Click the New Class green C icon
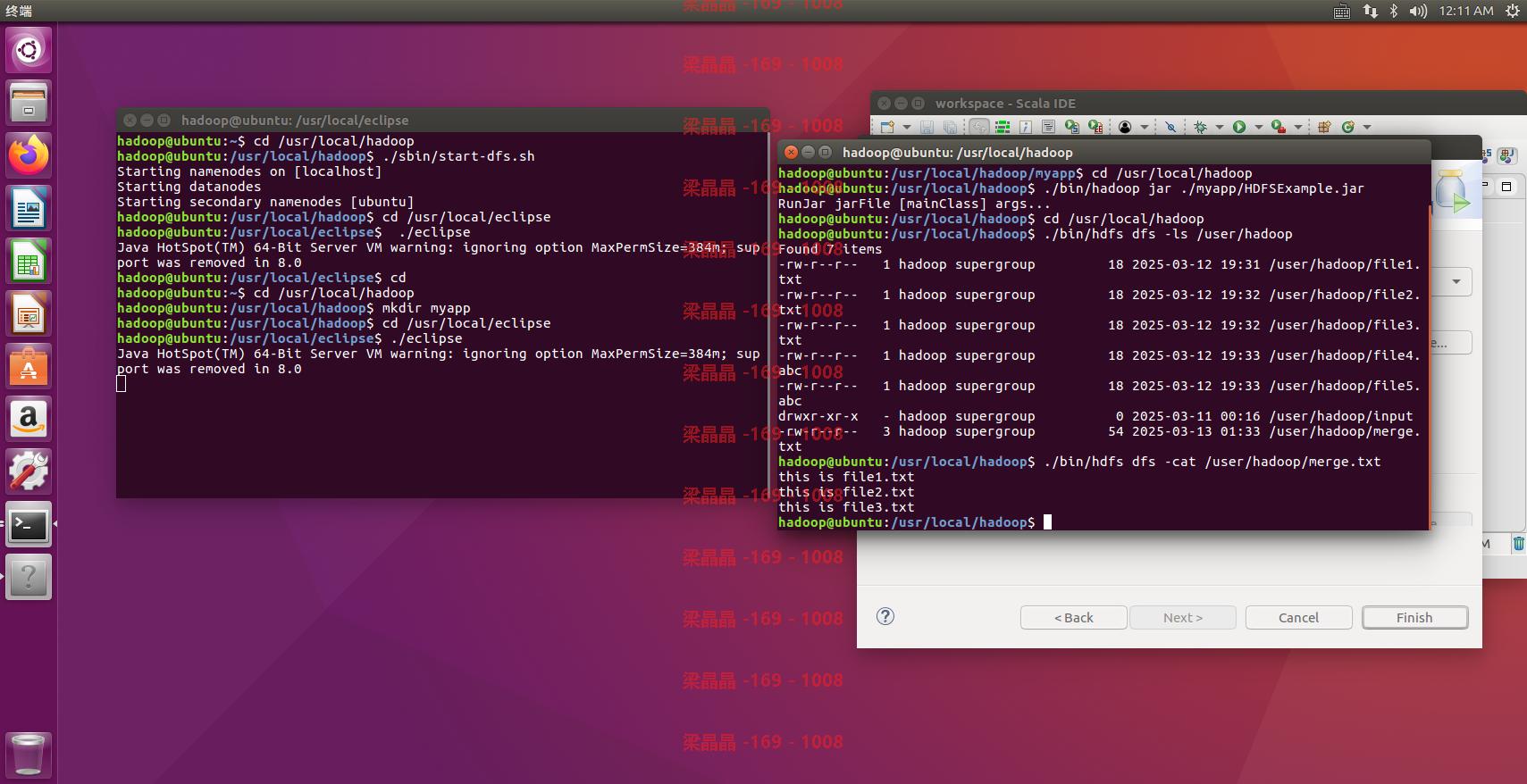Screen dimensions: 1527x784 pyautogui.click(x=1348, y=127)
